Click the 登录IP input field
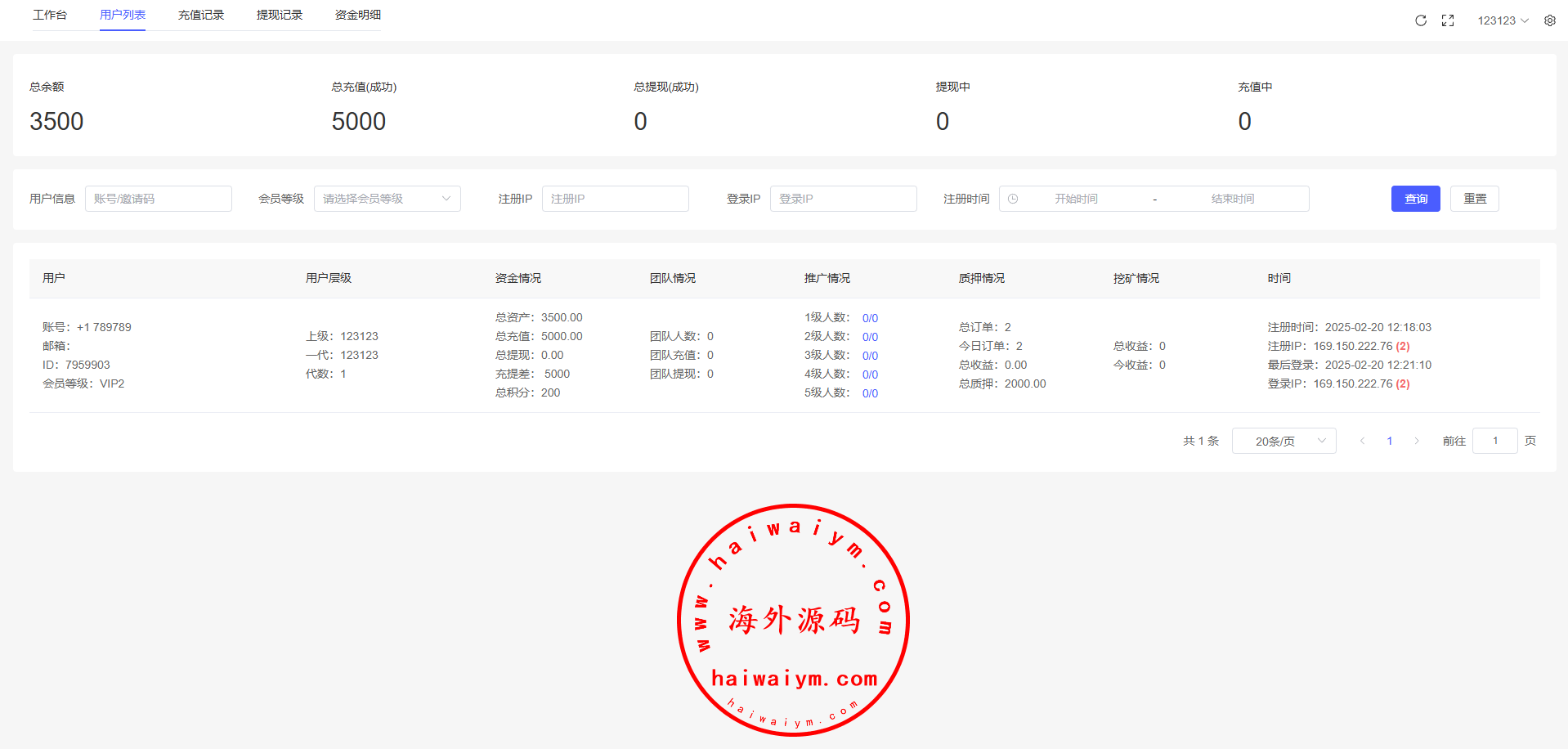1568x749 pixels. tap(843, 199)
